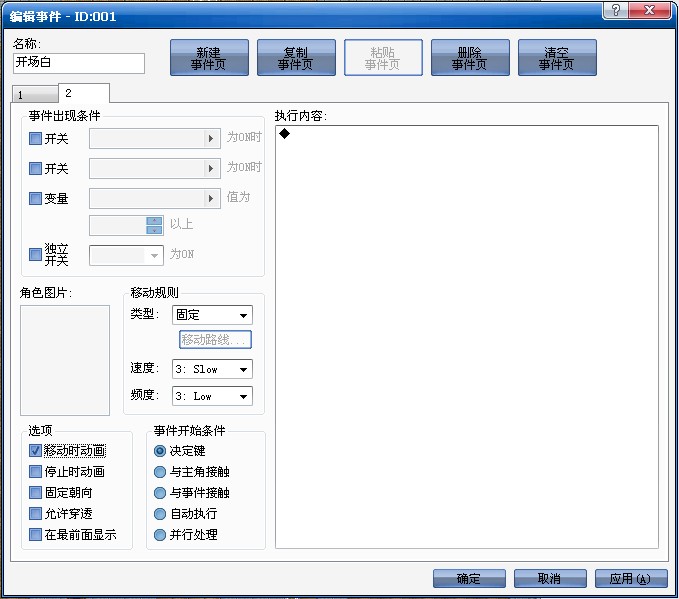Click the 取消 button

(550, 579)
